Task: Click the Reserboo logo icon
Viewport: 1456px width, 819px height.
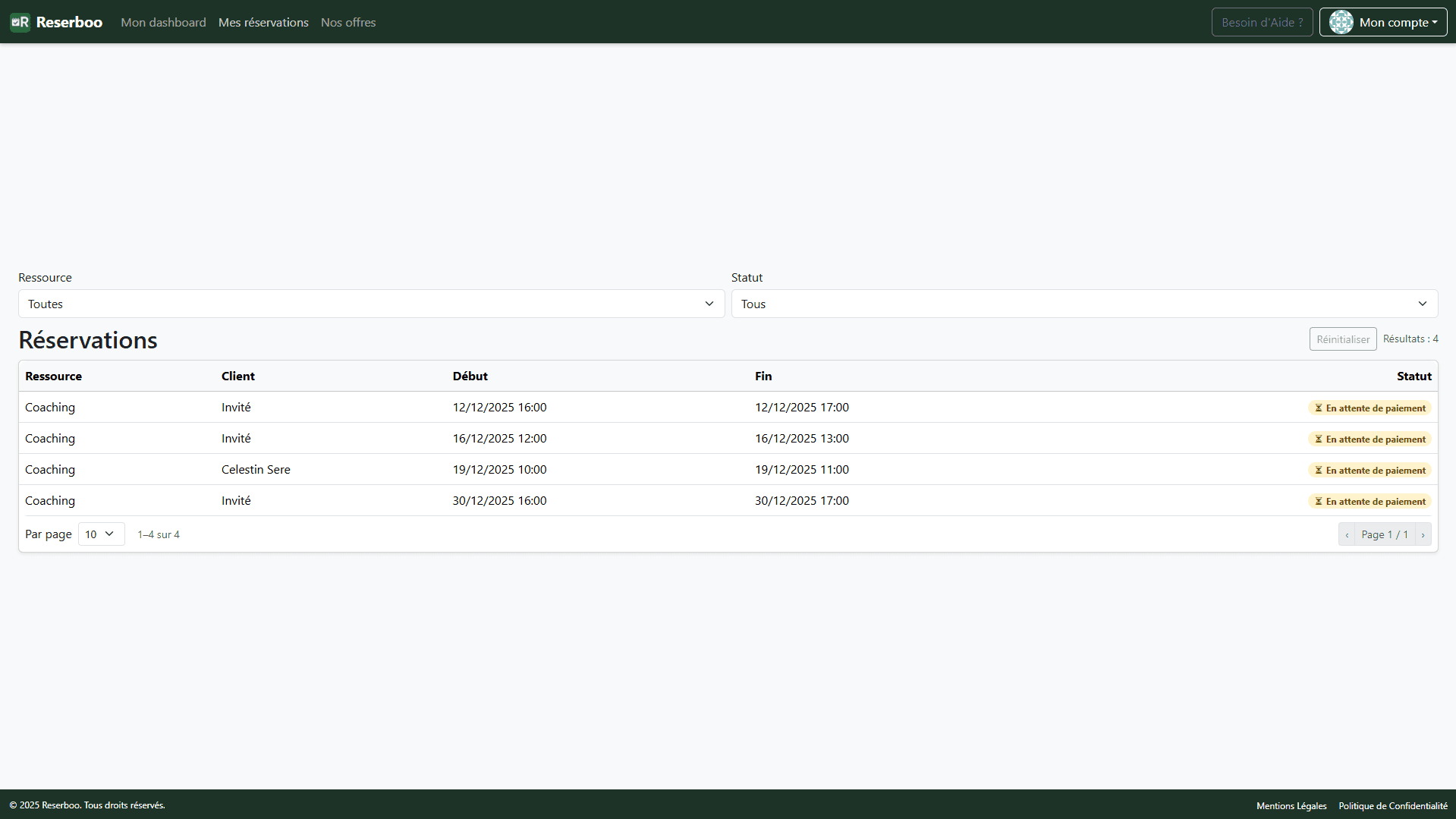Action: [x=20, y=22]
